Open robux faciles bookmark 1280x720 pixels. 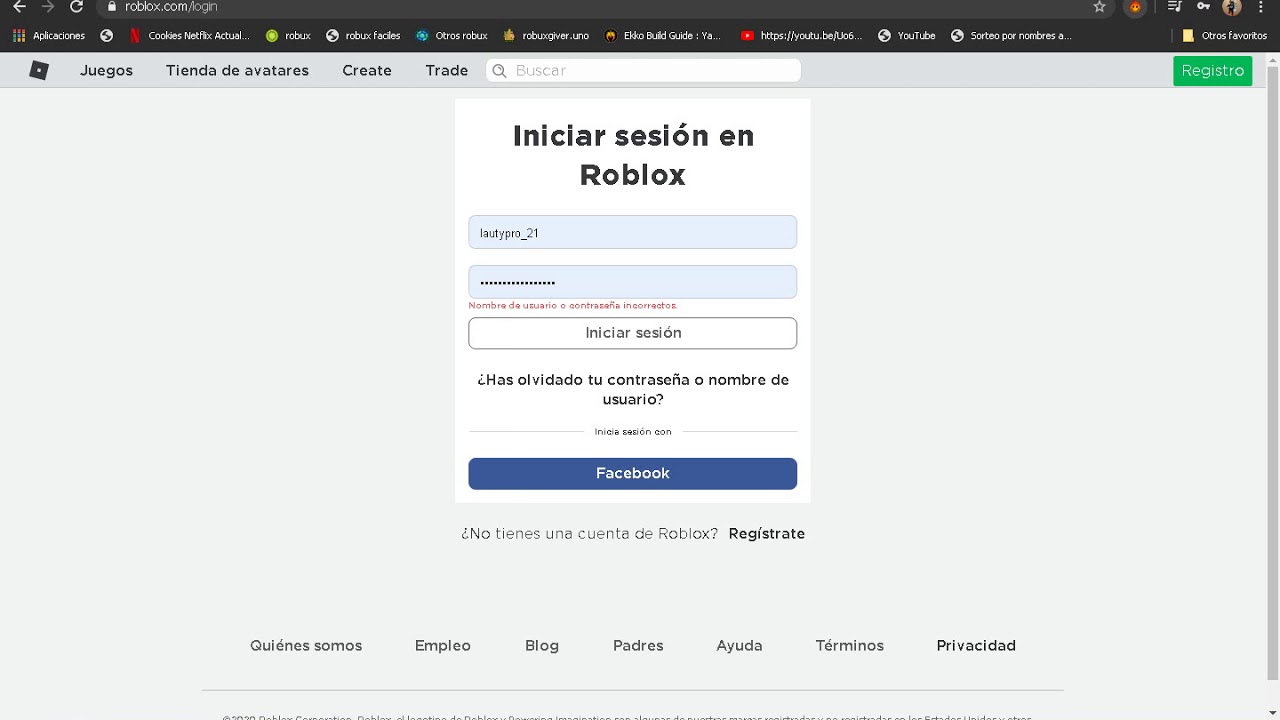click(x=363, y=35)
